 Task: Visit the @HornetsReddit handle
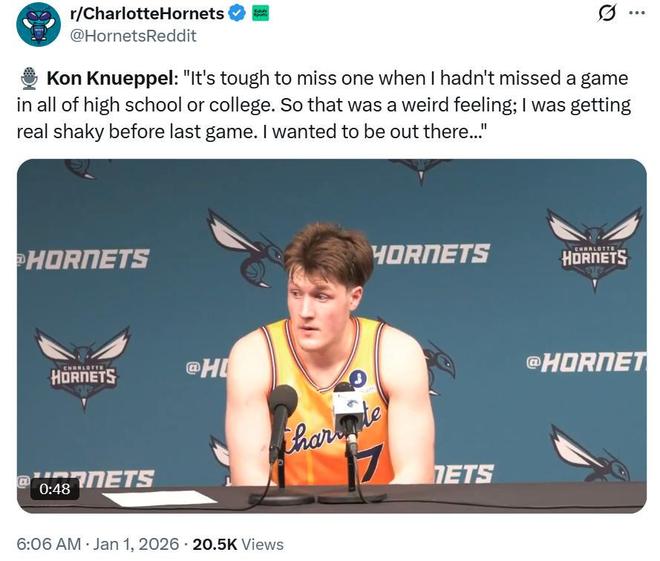click(132, 36)
